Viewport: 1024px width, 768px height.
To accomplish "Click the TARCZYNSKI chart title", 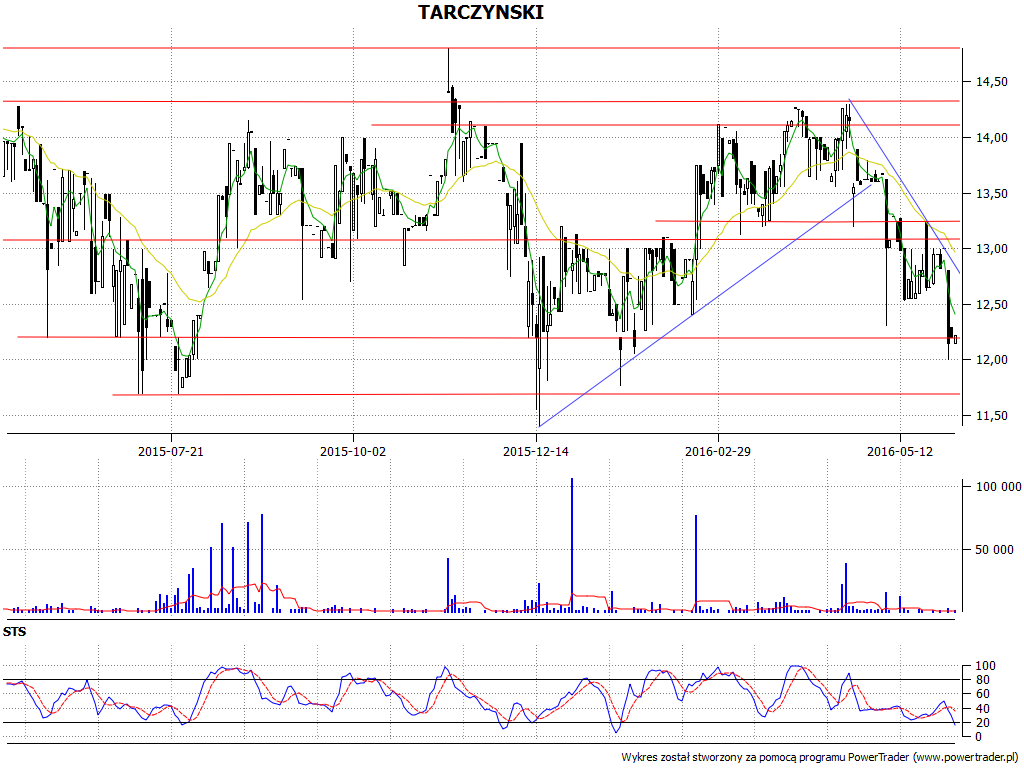I will (x=481, y=12).
